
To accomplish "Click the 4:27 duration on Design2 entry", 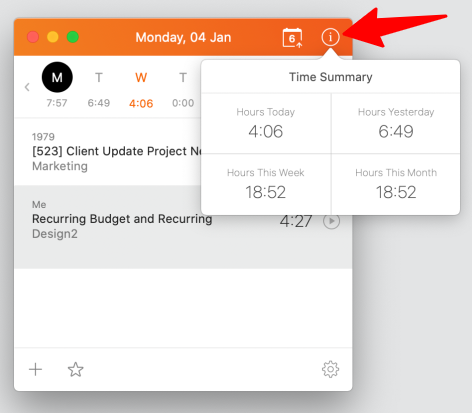I will [296, 221].
